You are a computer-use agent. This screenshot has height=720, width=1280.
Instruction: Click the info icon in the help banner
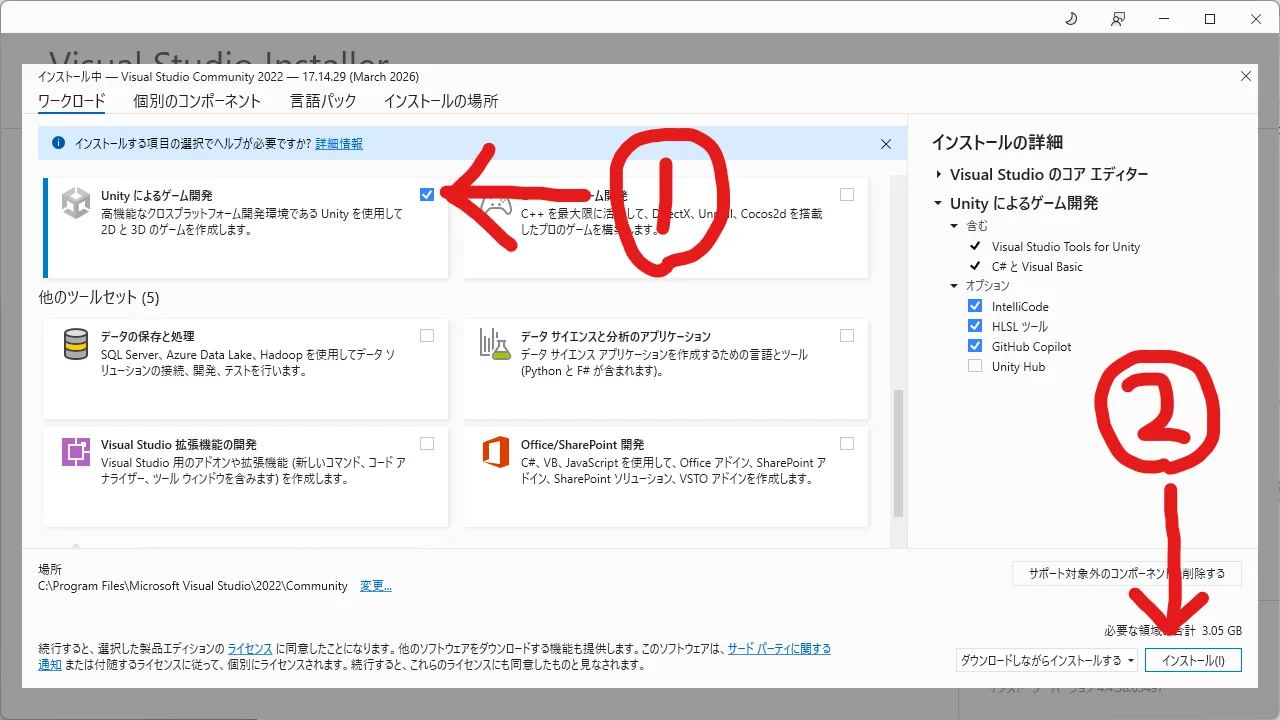[57, 143]
